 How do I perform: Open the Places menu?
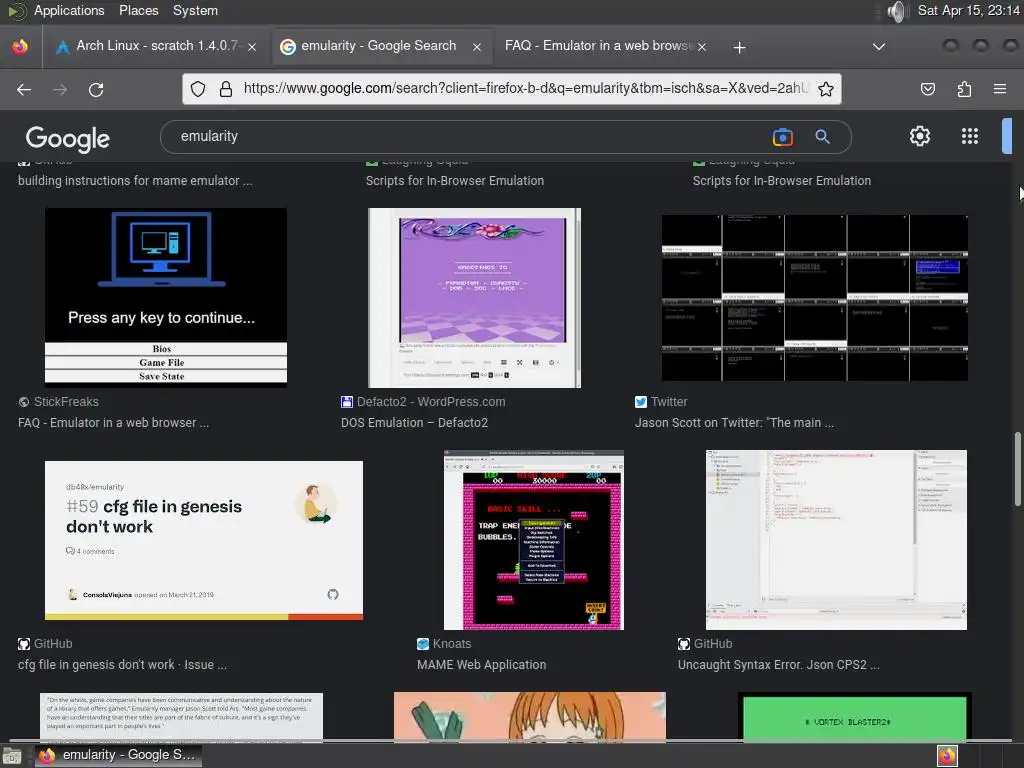pos(138,10)
